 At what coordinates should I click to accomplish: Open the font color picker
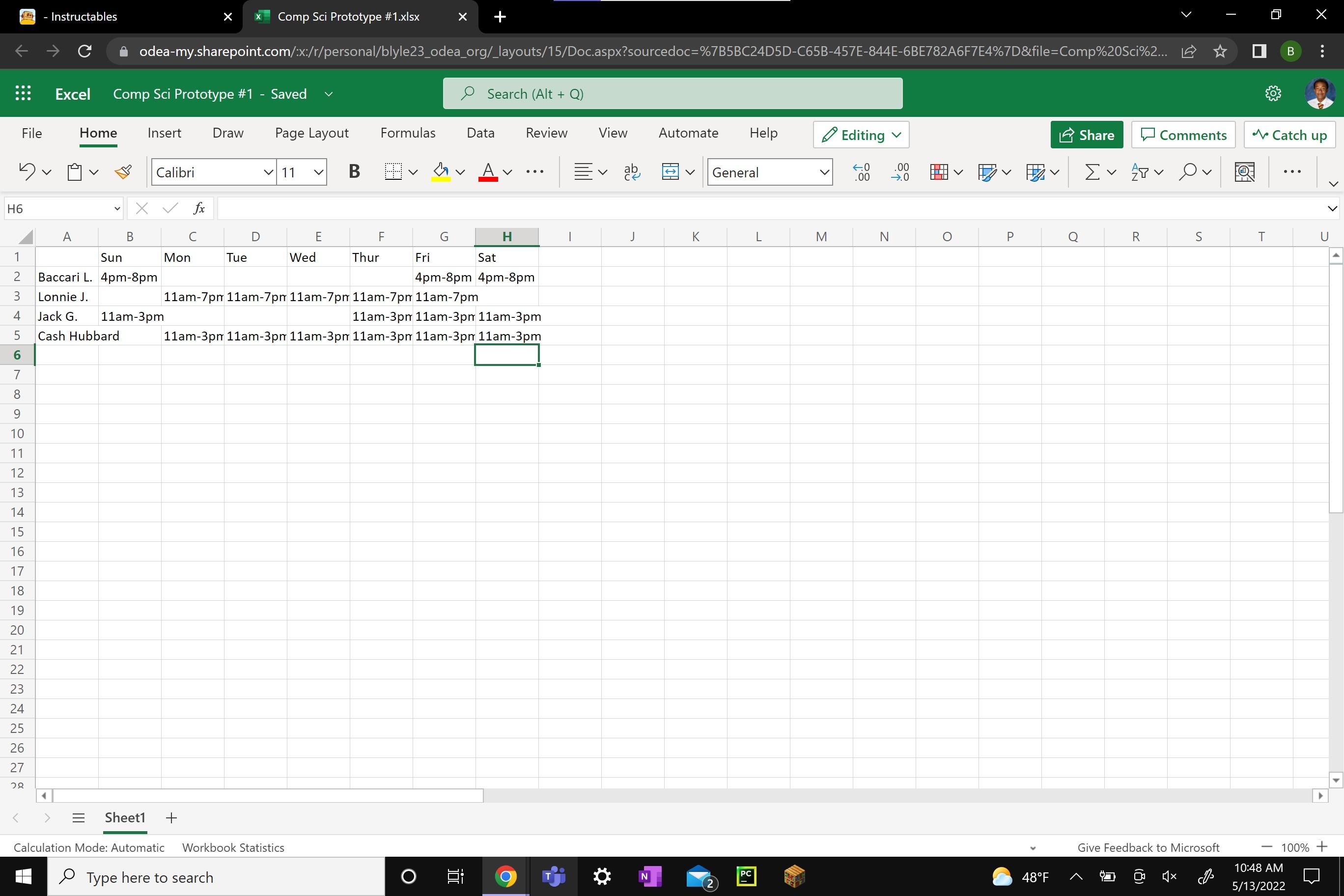pos(508,172)
